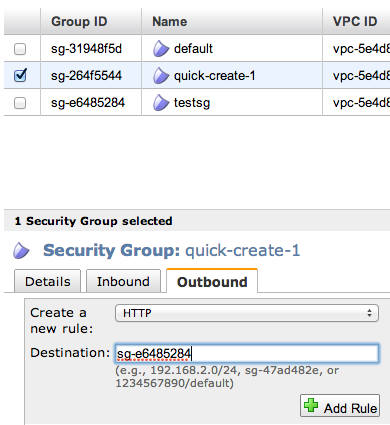390x425 pixels.
Task: Click the VPC ID column header
Action: (x=356, y=22)
